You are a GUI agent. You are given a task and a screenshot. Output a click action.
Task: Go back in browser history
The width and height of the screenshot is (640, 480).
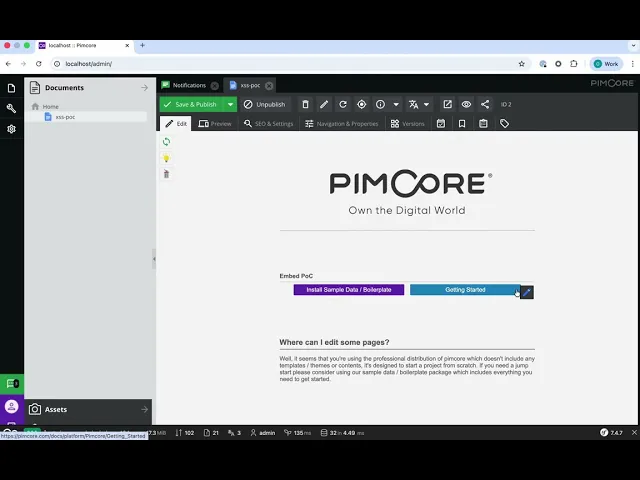coord(9,64)
